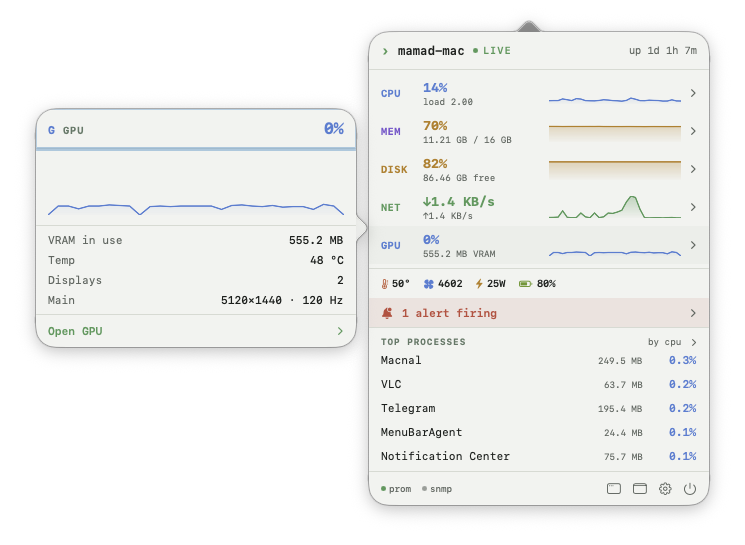
Task: Click the 11.21 GB / 16 GB text
Action: tap(468, 140)
